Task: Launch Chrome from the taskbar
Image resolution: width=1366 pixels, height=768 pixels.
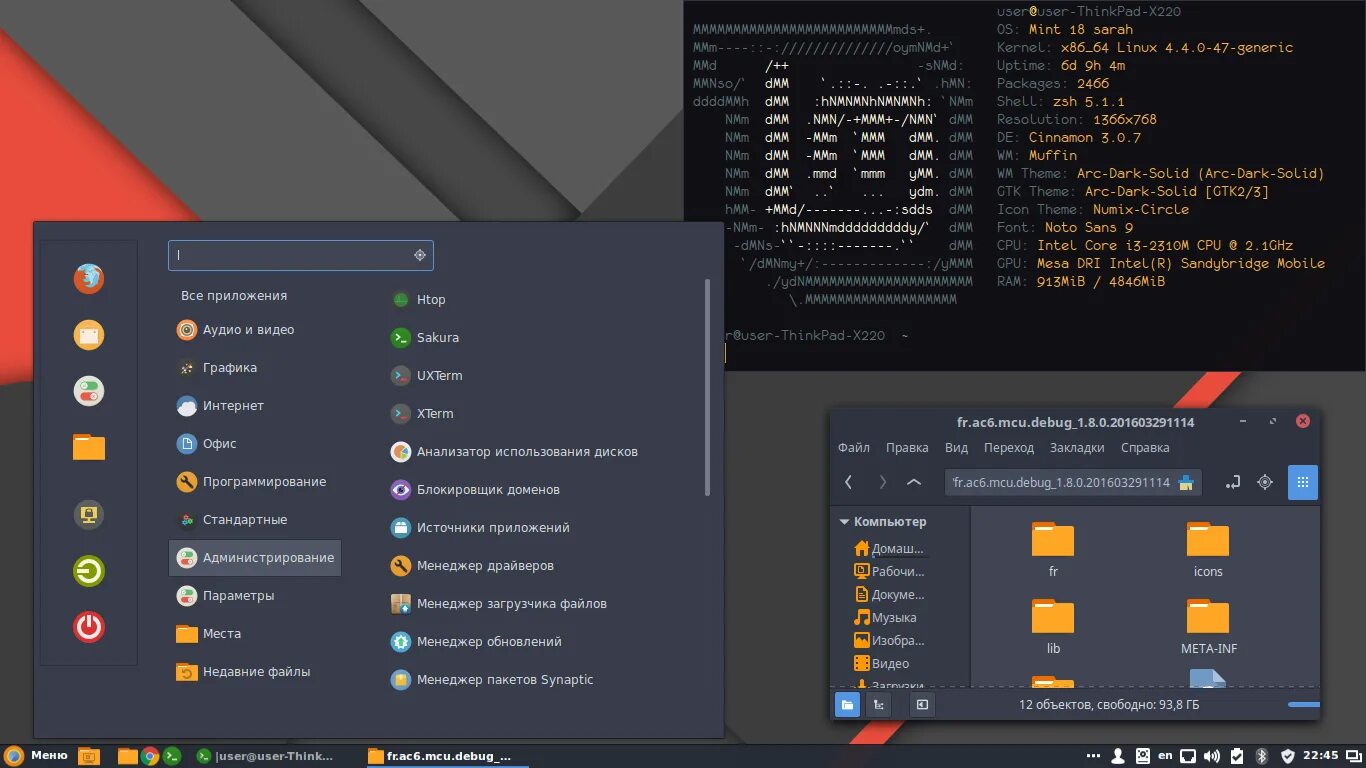Action: [x=150, y=756]
